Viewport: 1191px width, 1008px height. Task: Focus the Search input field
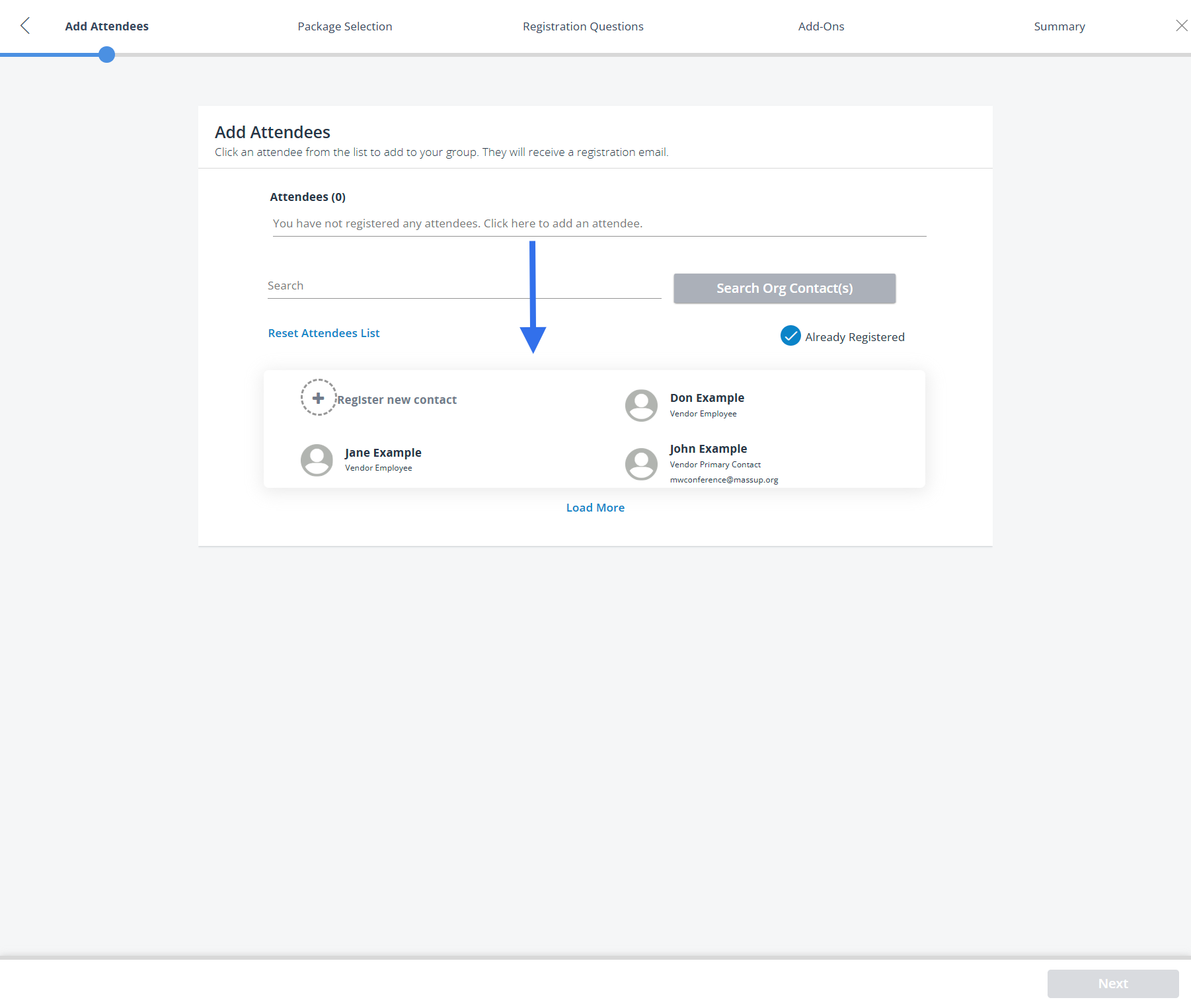[x=464, y=286]
